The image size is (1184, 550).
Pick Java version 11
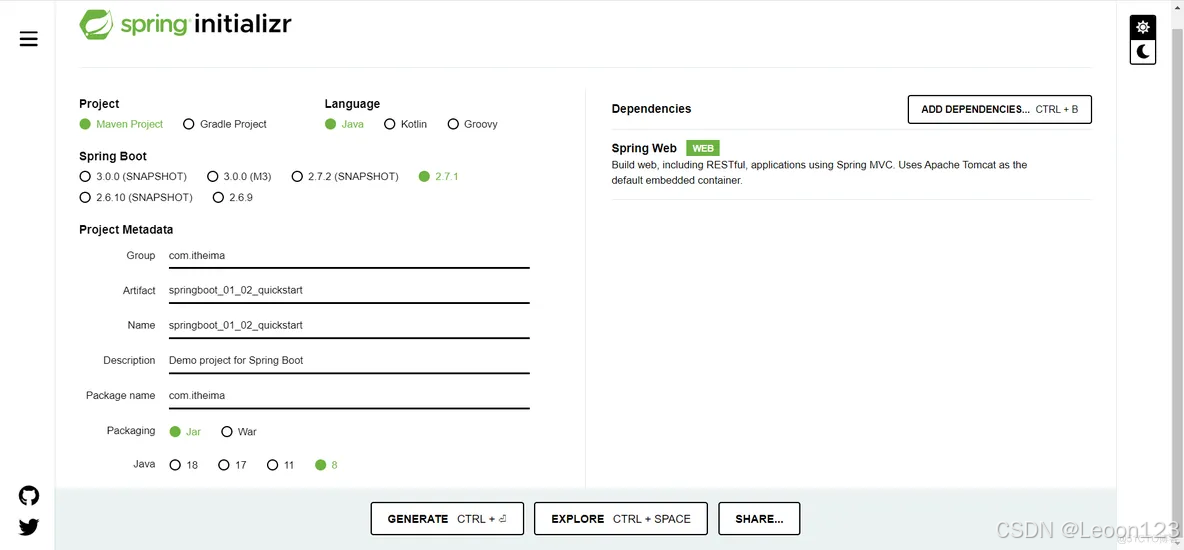pyautogui.click(x=281, y=465)
